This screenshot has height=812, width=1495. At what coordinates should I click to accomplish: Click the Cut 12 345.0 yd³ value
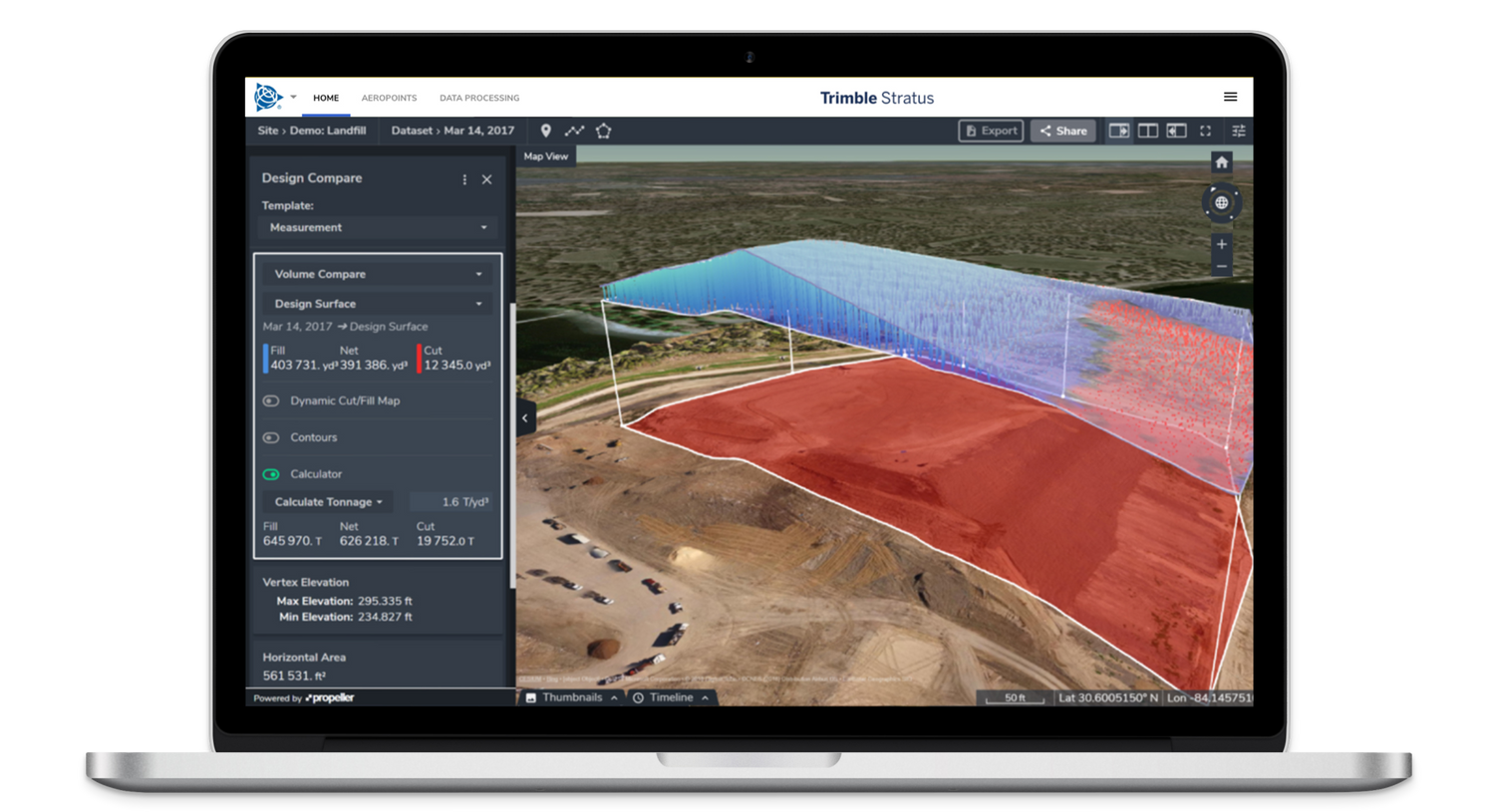456,366
